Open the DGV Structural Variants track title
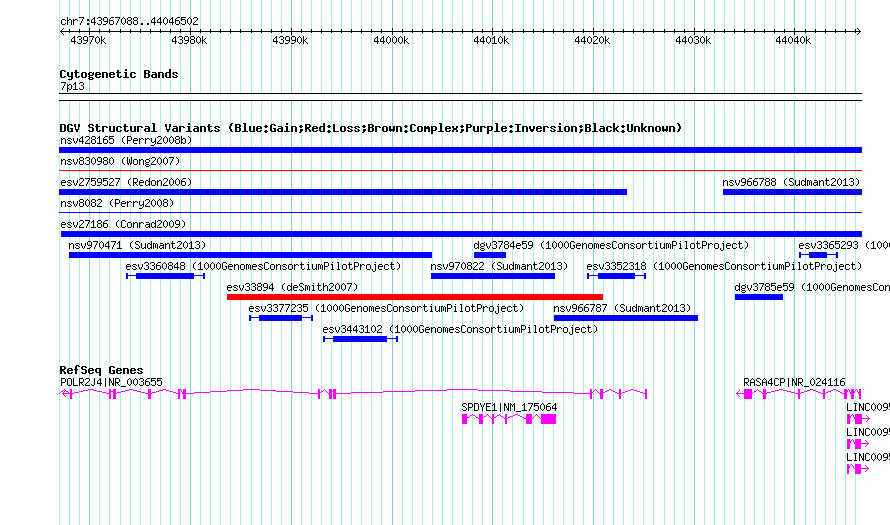890x525 pixels. coord(371,128)
